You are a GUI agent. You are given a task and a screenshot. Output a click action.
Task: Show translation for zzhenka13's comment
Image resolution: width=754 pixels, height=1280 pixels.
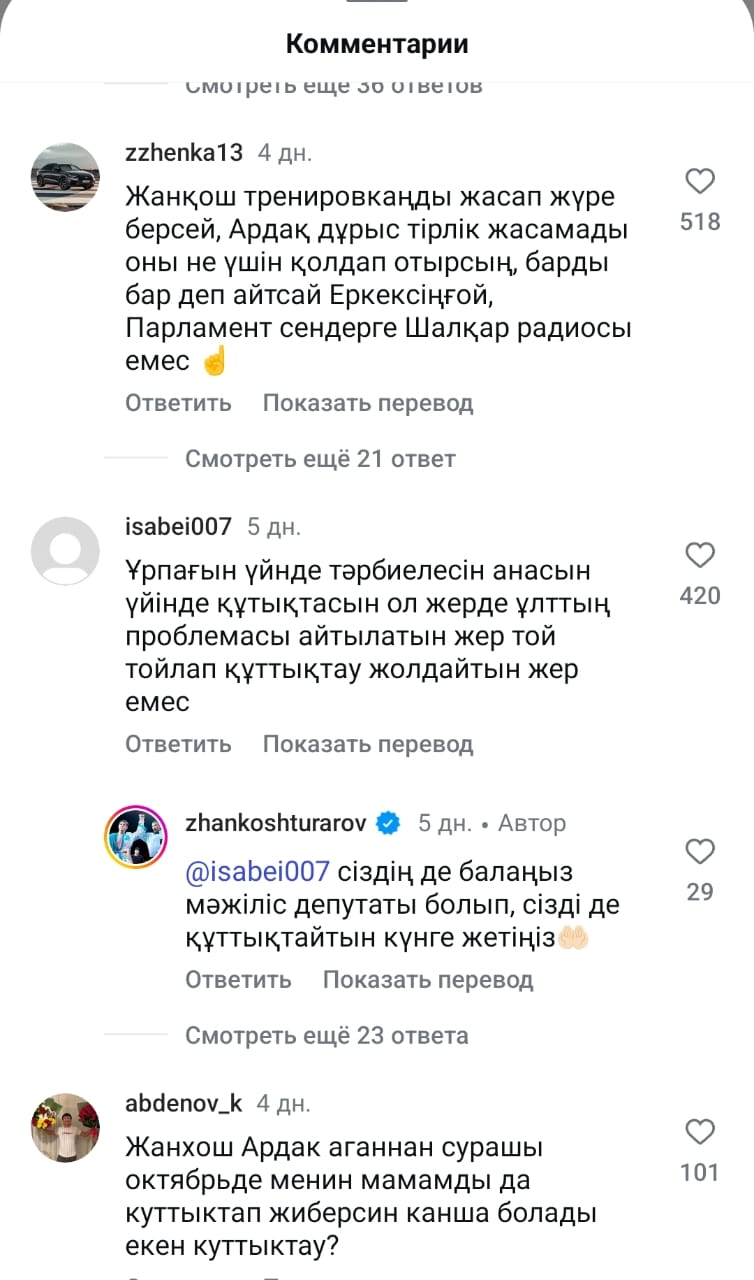click(x=368, y=403)
